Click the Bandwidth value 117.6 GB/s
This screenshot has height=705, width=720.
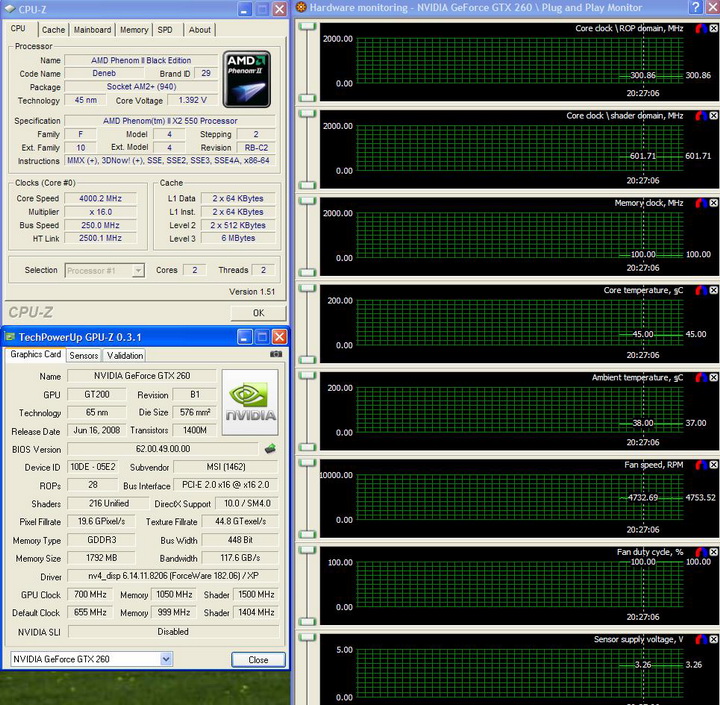[x=240, y=558]
